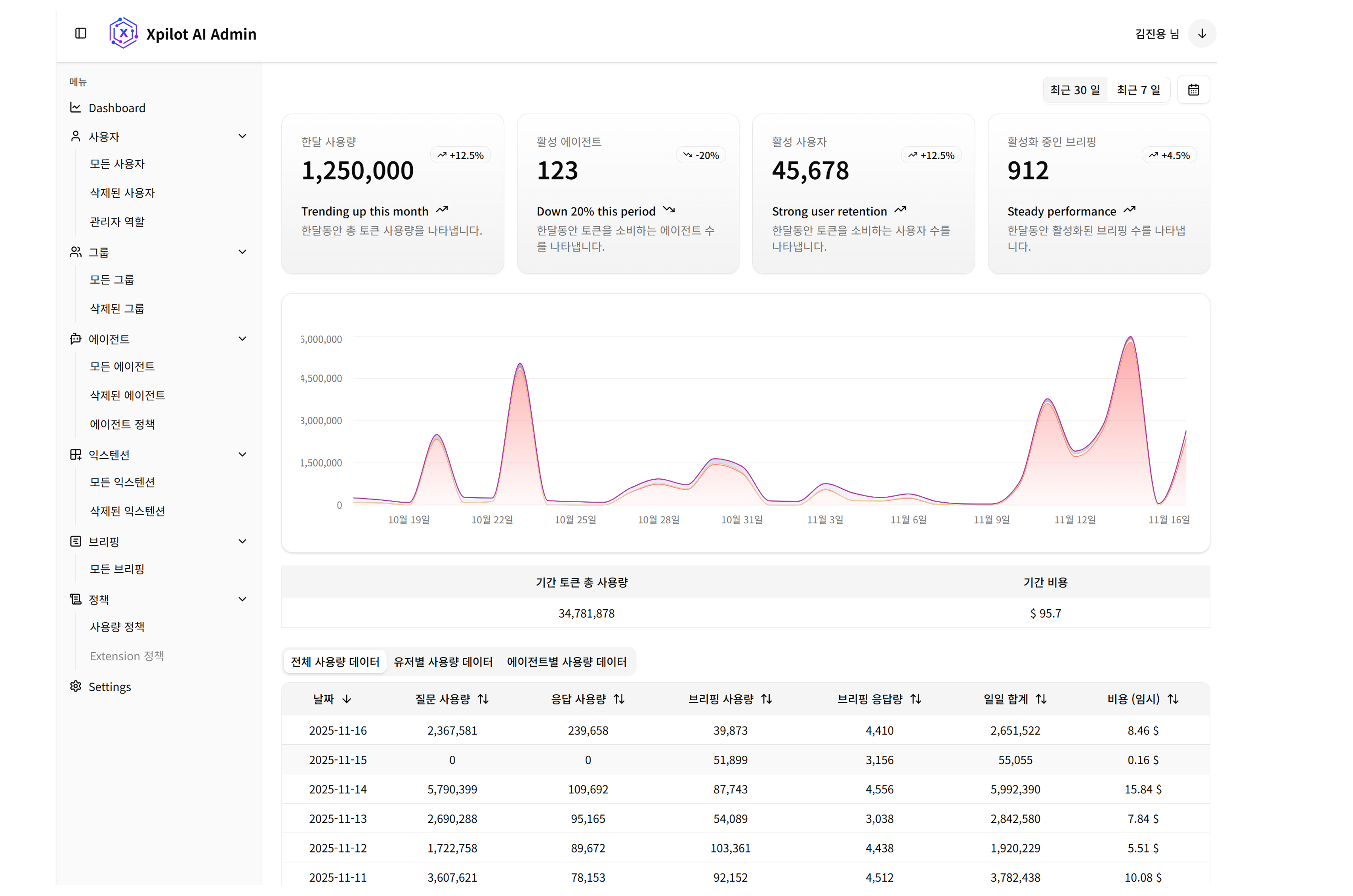
Task: Click the Xpilot AI Admin logo
Action: click(124, 33)
